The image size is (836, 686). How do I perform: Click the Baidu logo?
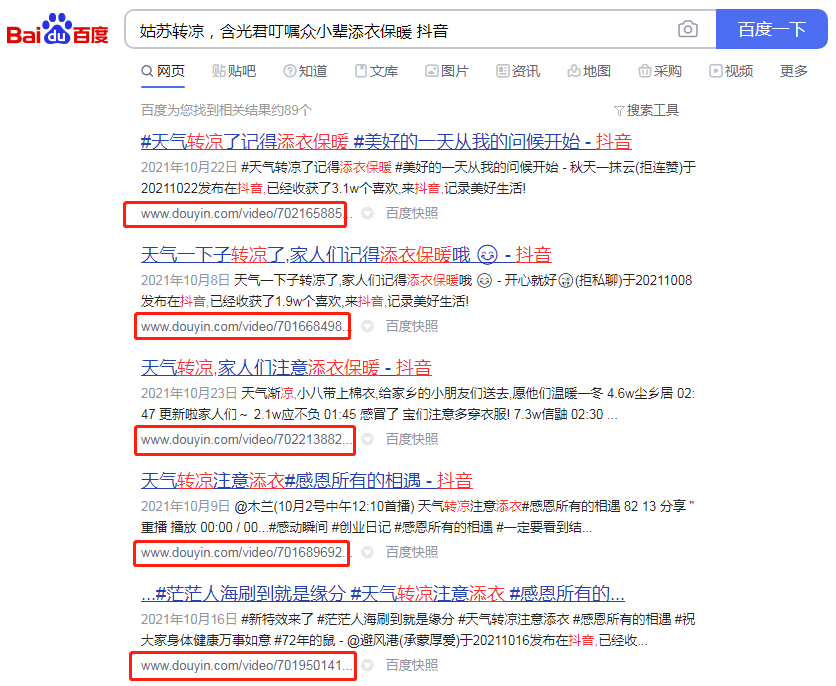point(57,29)
